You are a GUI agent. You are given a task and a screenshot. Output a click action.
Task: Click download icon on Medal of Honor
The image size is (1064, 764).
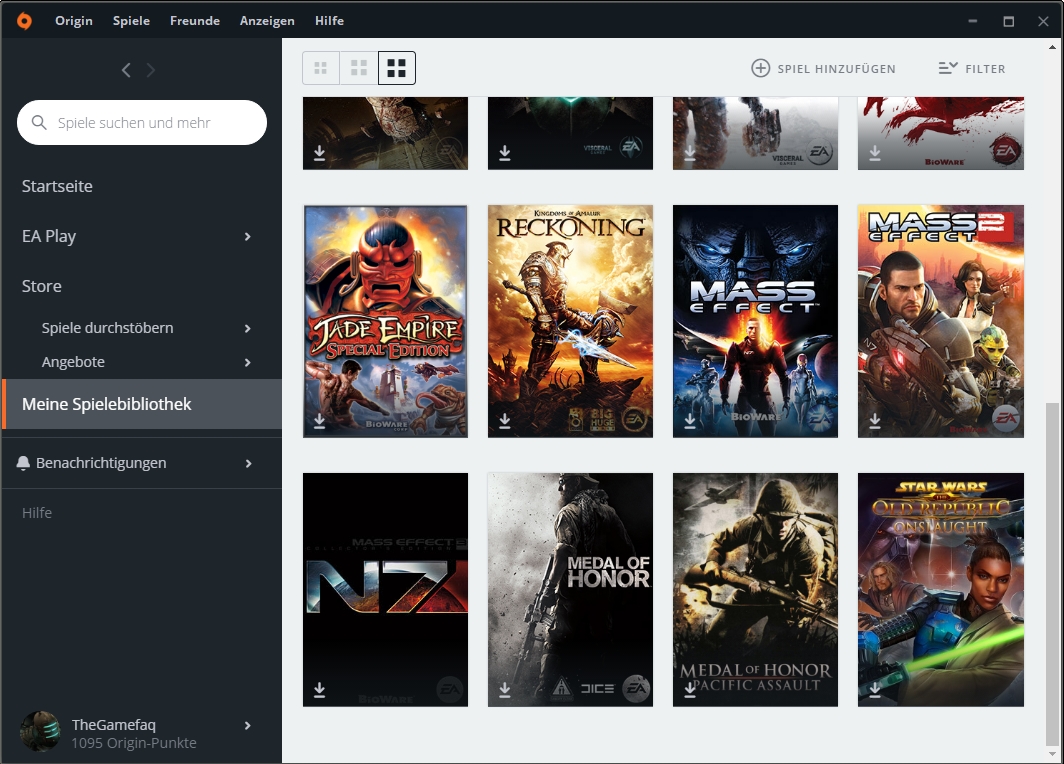pyautogui.click(x=505, y=690)
